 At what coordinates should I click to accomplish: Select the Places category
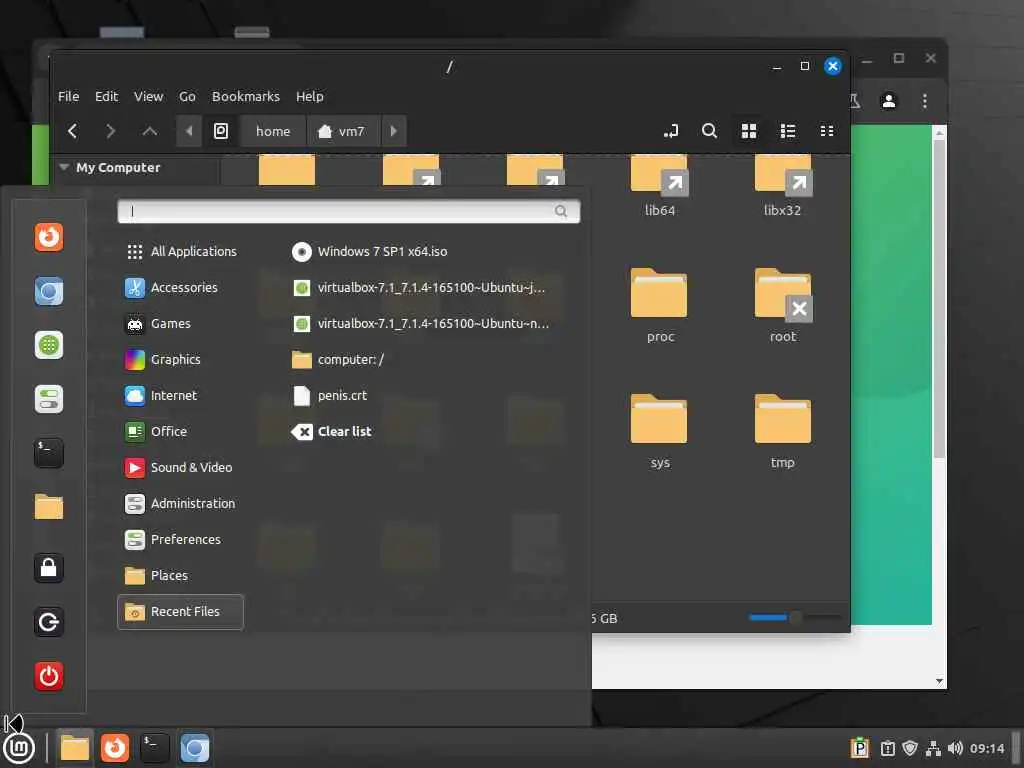(x=181, y=575)
